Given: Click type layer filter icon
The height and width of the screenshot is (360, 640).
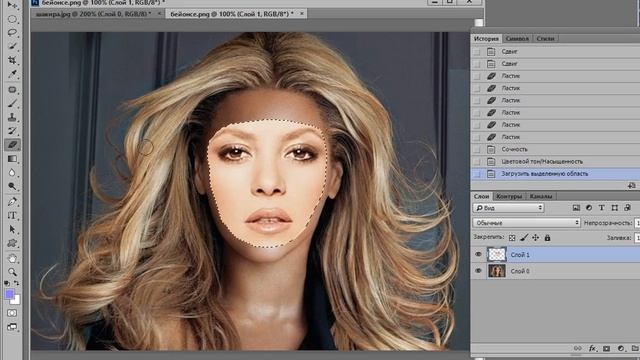Looking at the screenshot, I should click(x=602, y=208).
